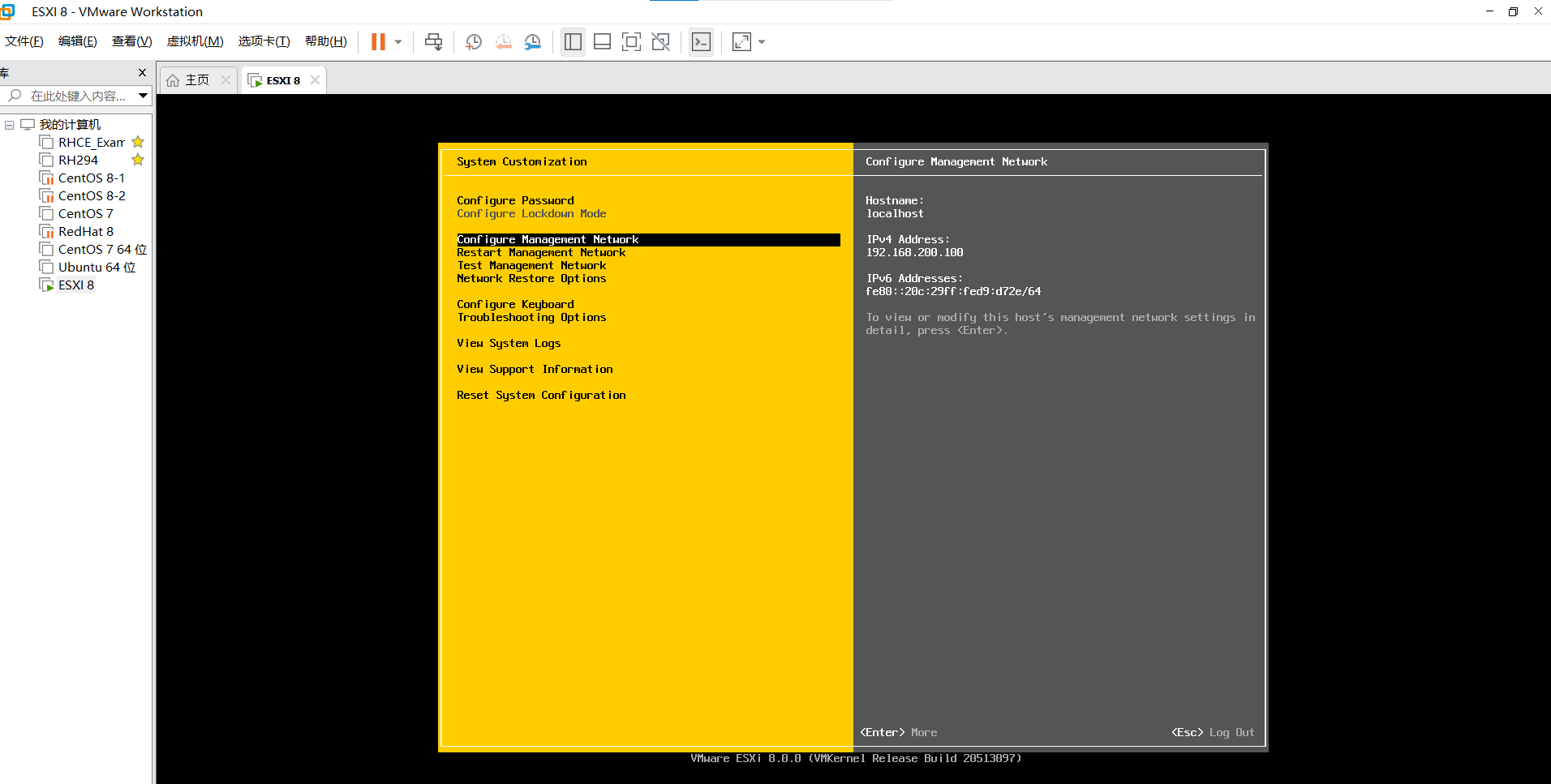Restore down the VMware Workstation window
This screenshot has width=1551, height=784.
point(1513,11)
